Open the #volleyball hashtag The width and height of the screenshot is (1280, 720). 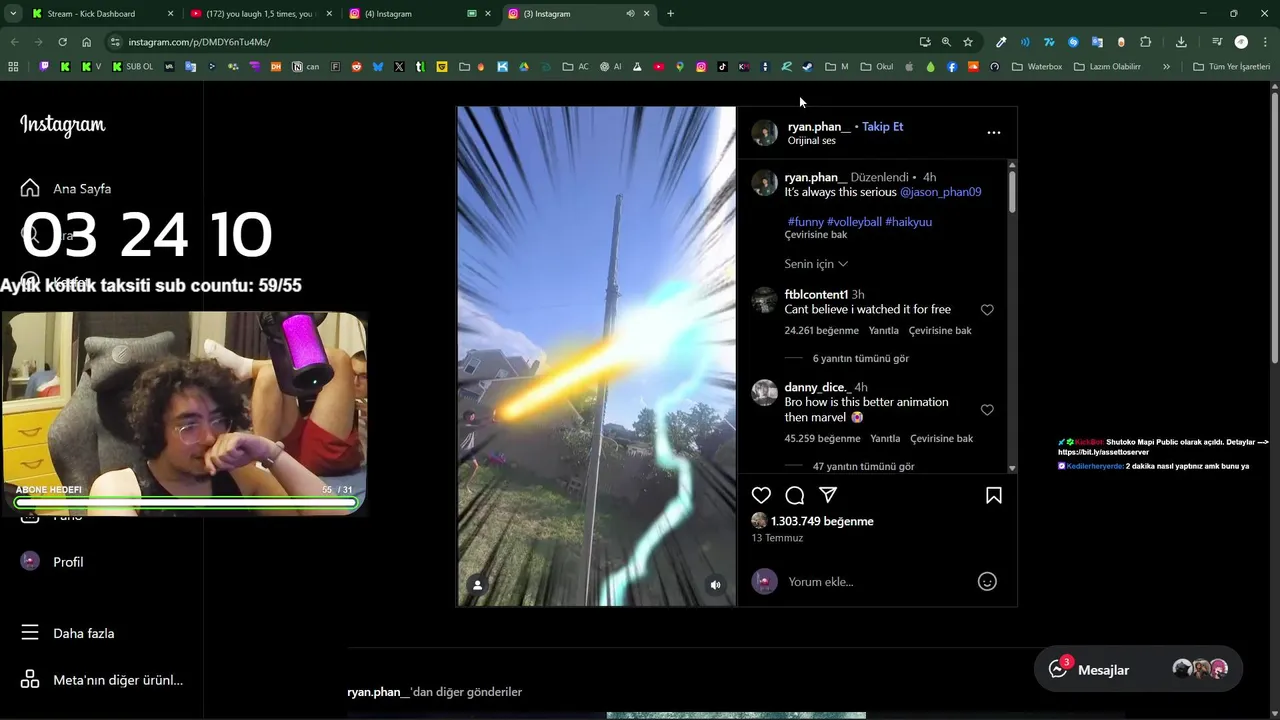pyautogui.click(x=854, y=222)
